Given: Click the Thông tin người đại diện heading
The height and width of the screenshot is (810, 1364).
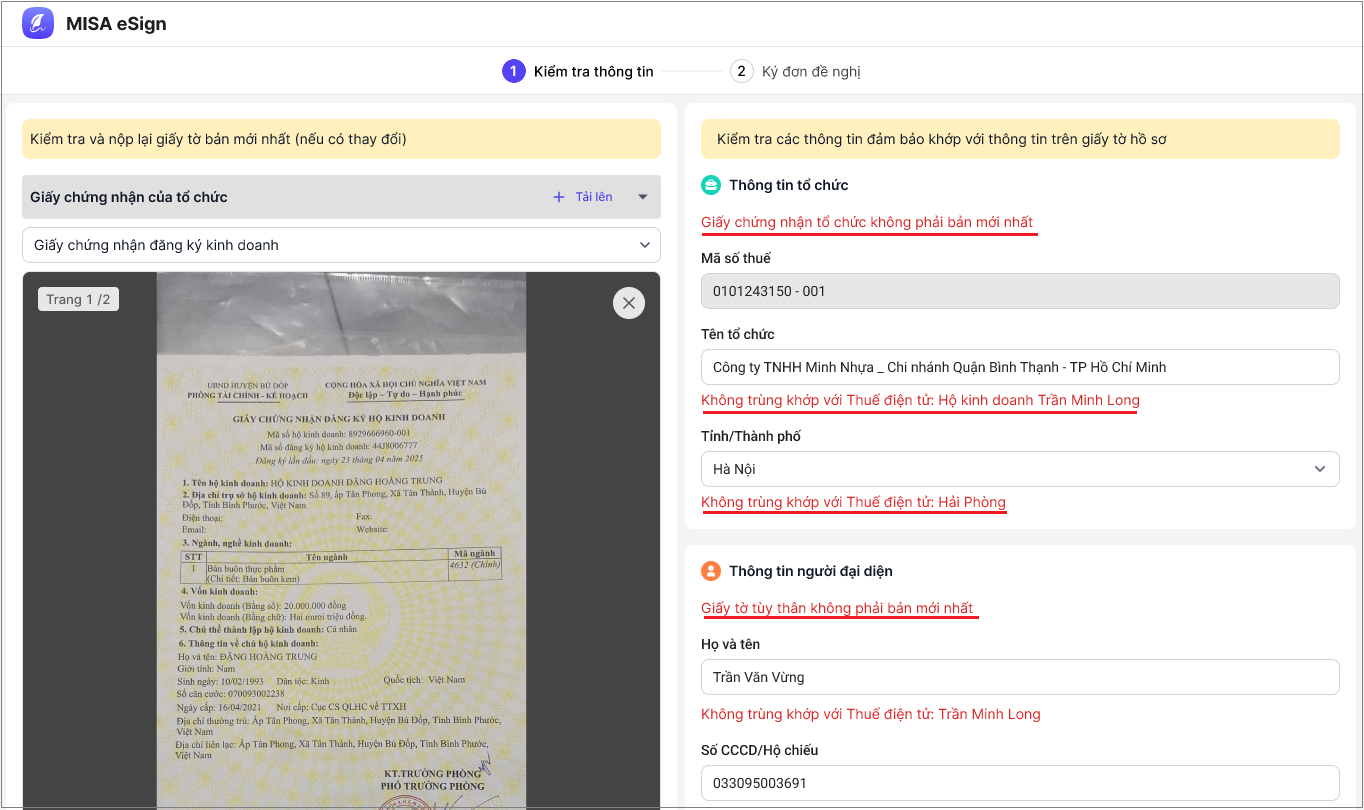Looking at the screenshot, I should point(811,571).
